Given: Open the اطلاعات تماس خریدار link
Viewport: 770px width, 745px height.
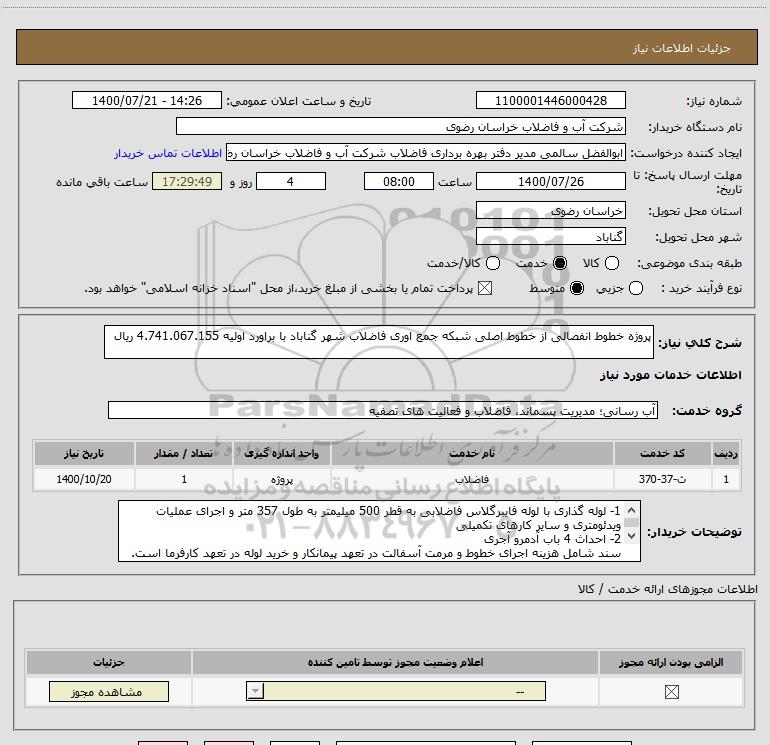Looking at the screenshot, I should click(x=168, y=153).
